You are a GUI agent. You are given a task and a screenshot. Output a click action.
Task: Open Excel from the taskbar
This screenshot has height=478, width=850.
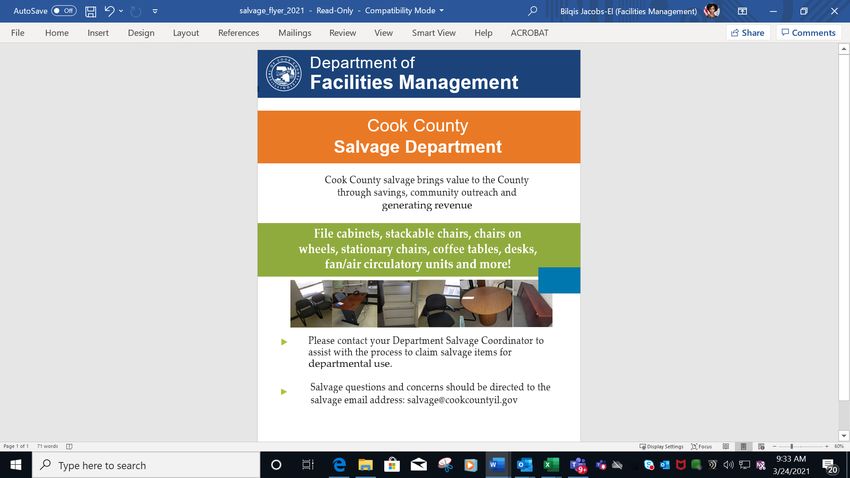pyautogui.click(x=551, y=465)
